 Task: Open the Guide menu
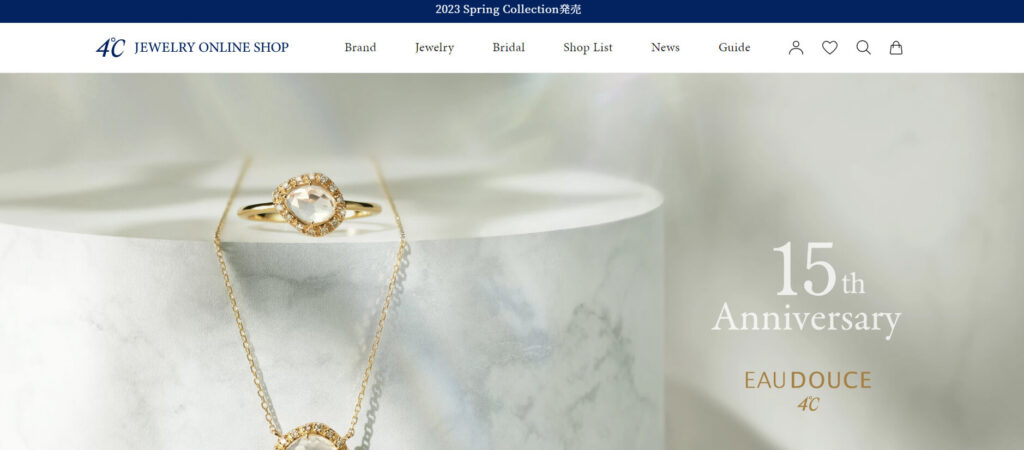[734, 48]
